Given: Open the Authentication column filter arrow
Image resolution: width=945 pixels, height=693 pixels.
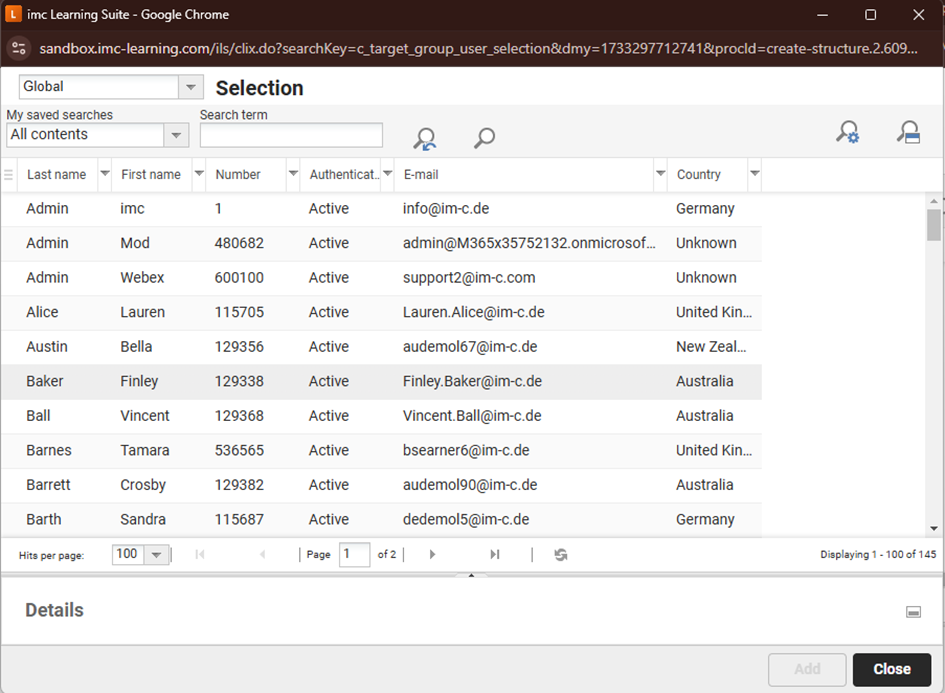Looking at the screenshot, I should click(387, 174).
